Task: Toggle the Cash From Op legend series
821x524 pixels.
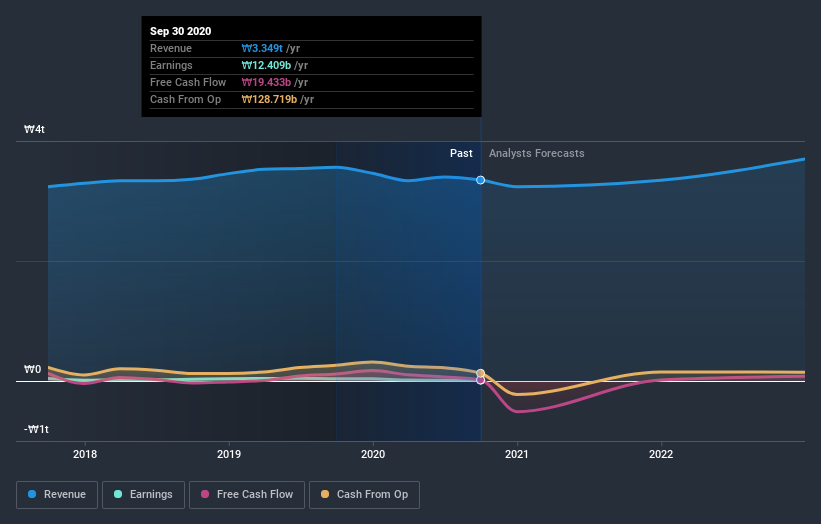Action: pos(364,495)
